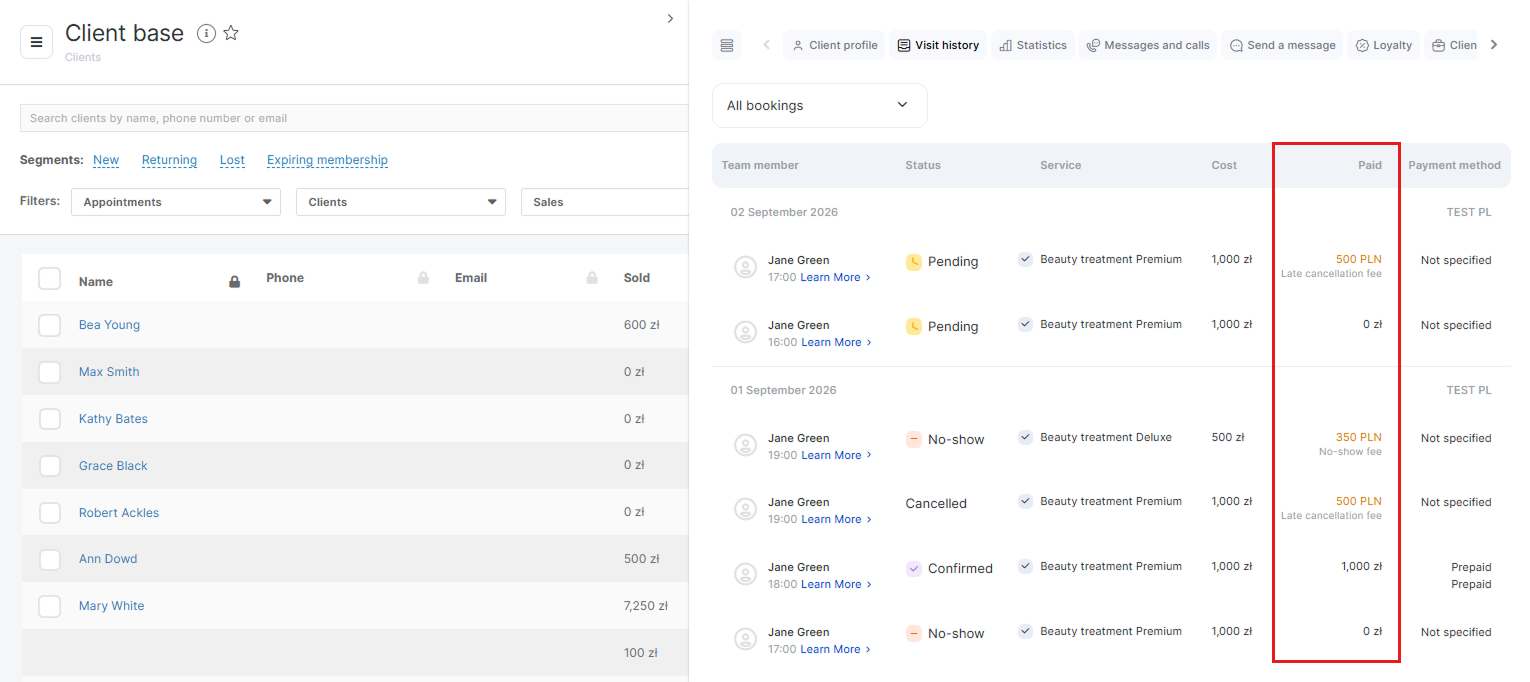Click the Confirmed checkmark status icon

click(x=914, y=569)
